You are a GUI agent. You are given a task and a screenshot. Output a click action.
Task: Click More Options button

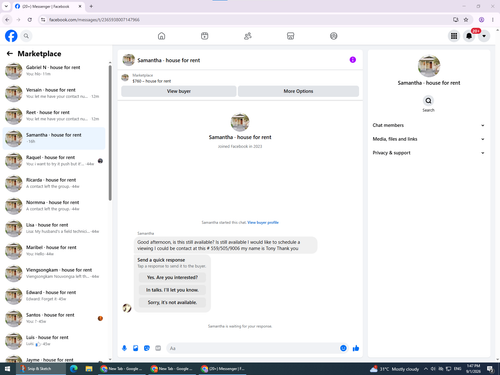[x=298, y=91]
